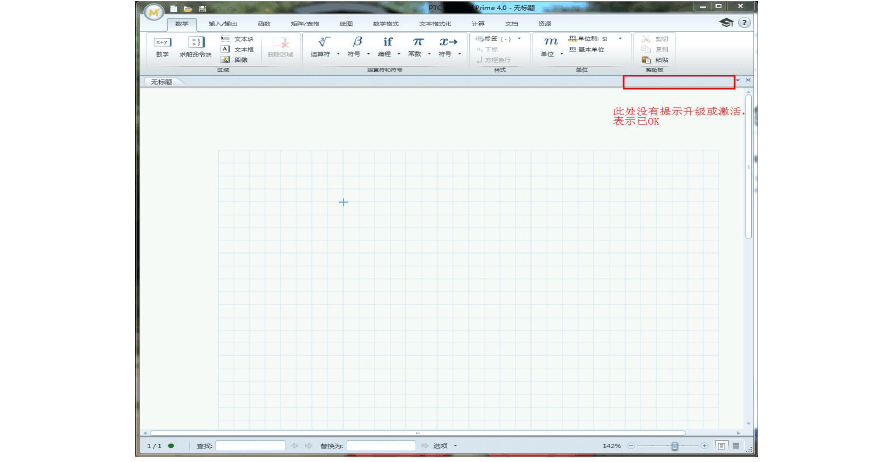Screen dimensions: 892x462
Task: Insert an image (图像)
Action: [x=234, y=60]
